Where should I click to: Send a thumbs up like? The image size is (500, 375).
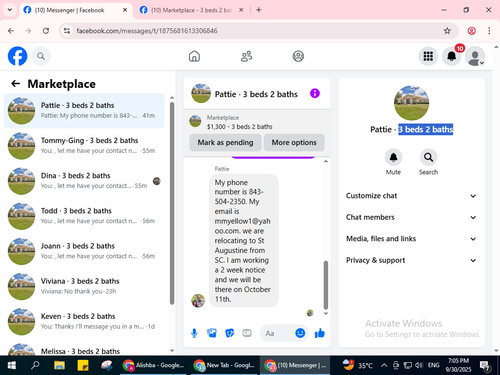coord(320,333)
